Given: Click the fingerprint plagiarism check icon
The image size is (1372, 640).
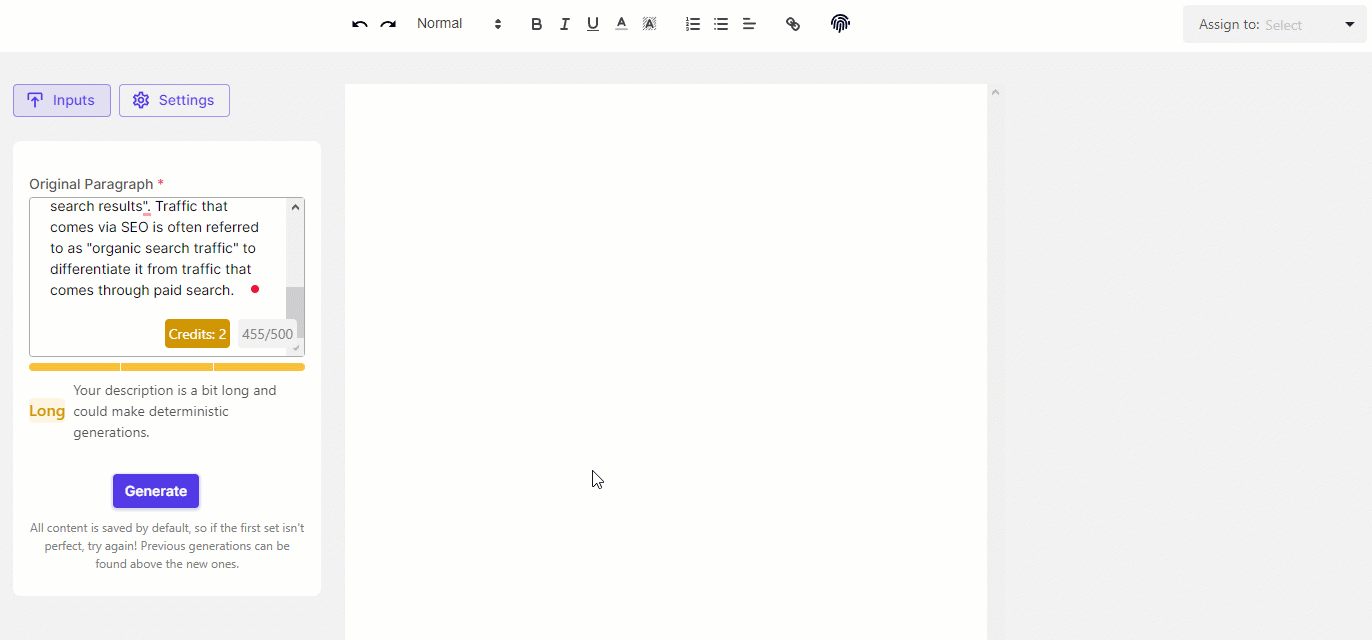Looking at the screenshot, I should pyautogui.click(x=840, y=24).
